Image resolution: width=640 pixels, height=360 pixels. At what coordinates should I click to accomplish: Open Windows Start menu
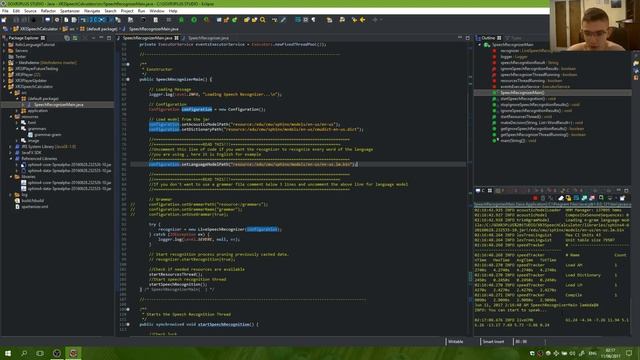pos(8,353)
